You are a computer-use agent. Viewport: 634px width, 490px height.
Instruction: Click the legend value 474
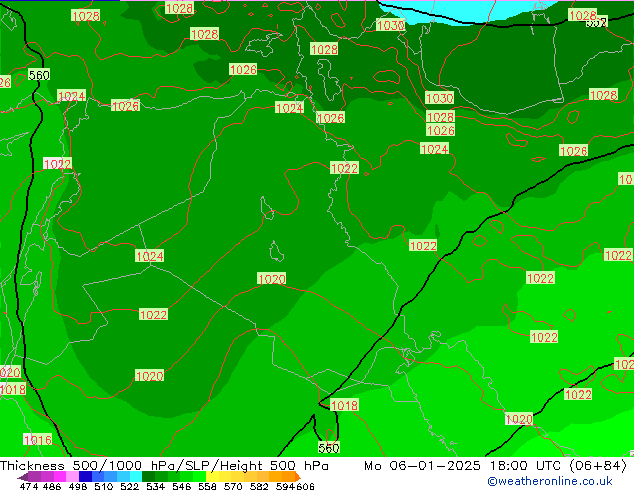[x=29, y=486]
